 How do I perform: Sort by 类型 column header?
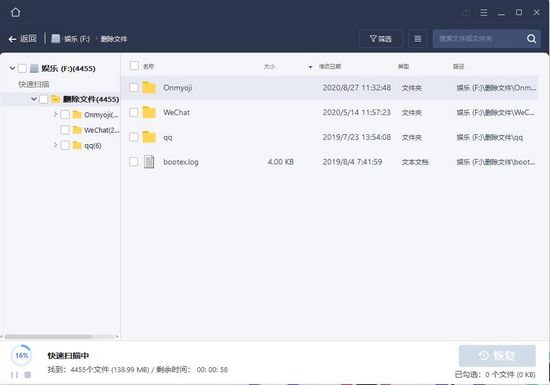pyautogui.click(x=403, y=66)
